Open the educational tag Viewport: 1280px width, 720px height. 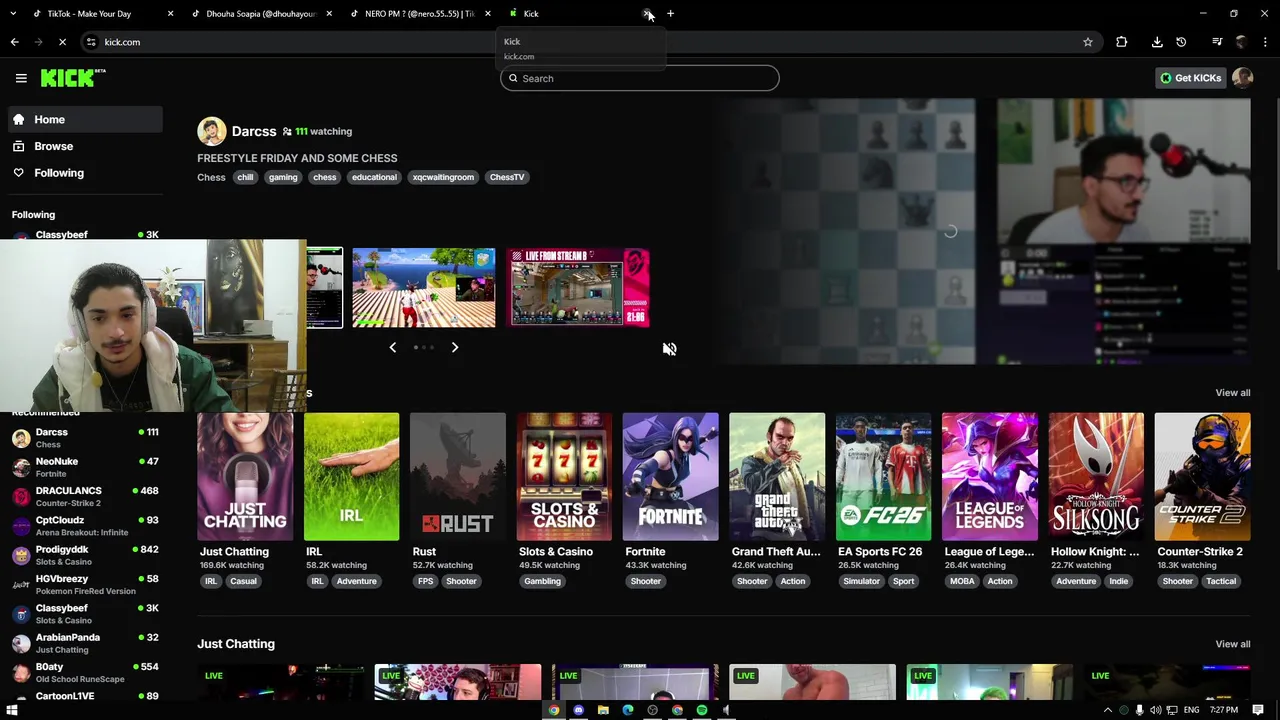(x=374, y=177)
